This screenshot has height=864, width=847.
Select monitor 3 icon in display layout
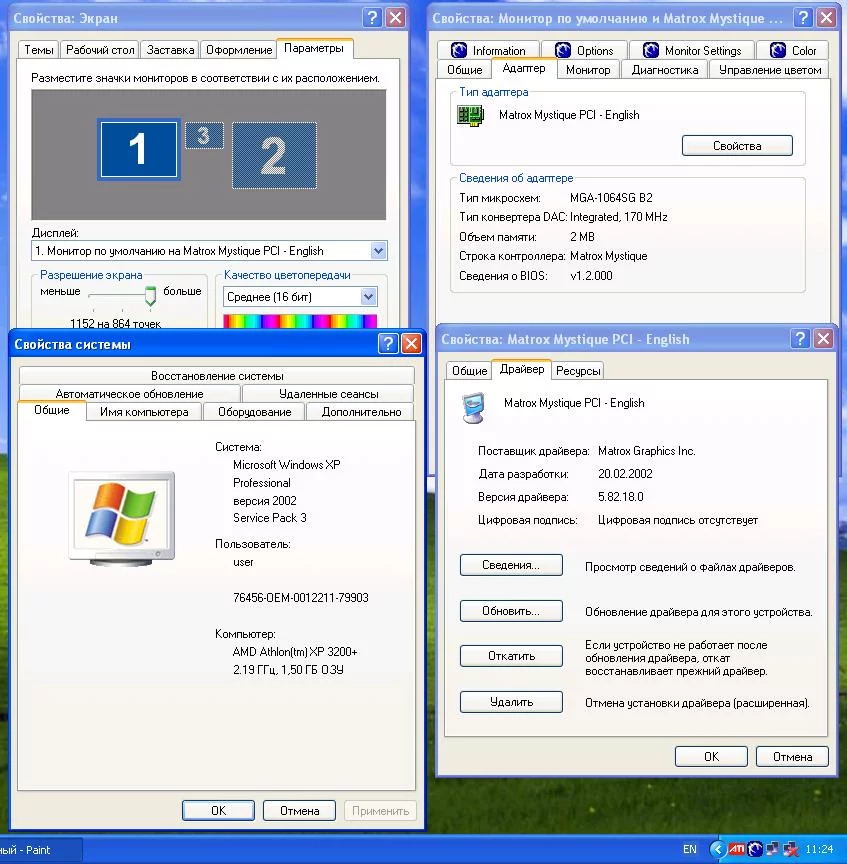[204, 136]
